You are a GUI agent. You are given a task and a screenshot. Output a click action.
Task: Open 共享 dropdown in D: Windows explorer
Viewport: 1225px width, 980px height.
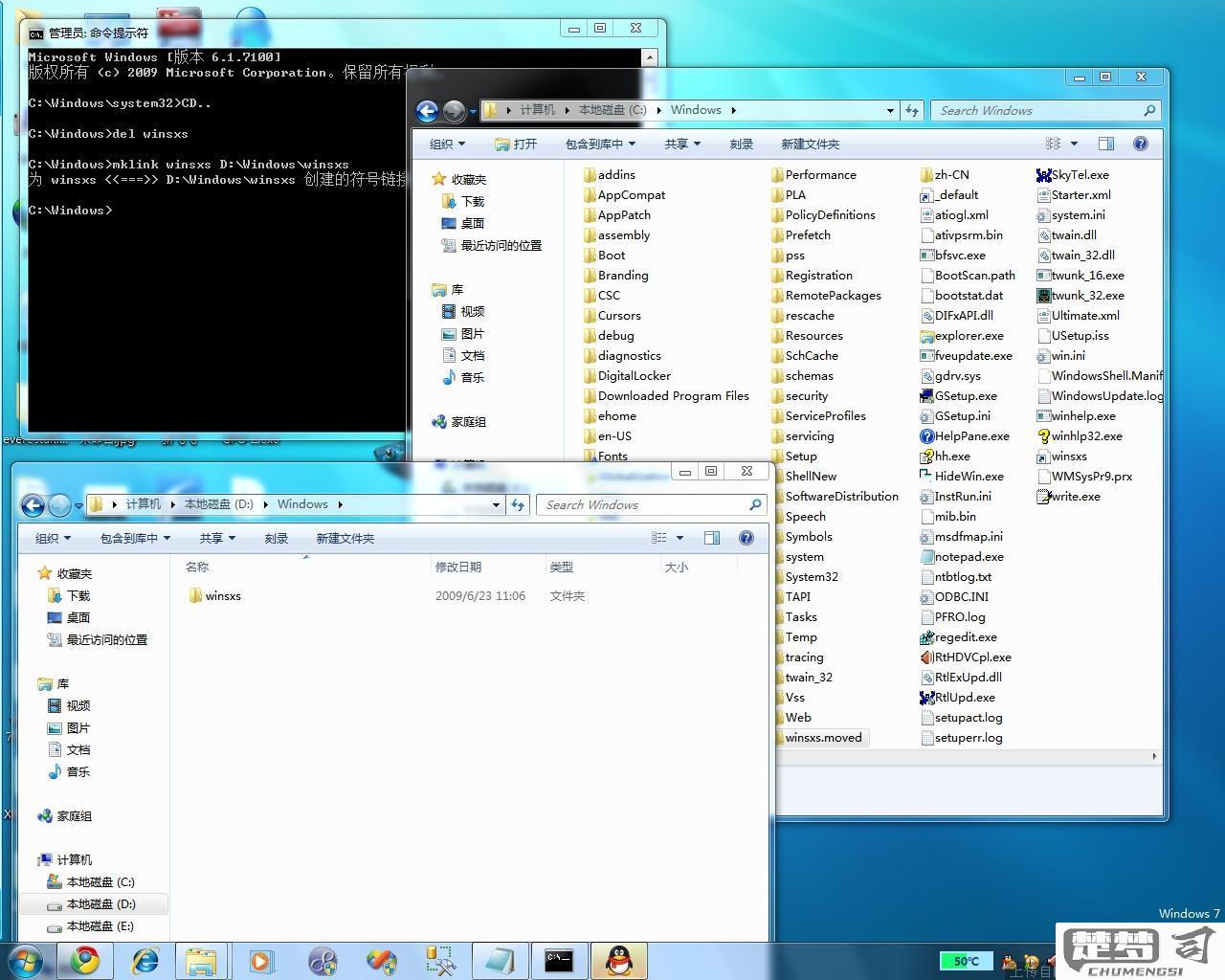217,539
